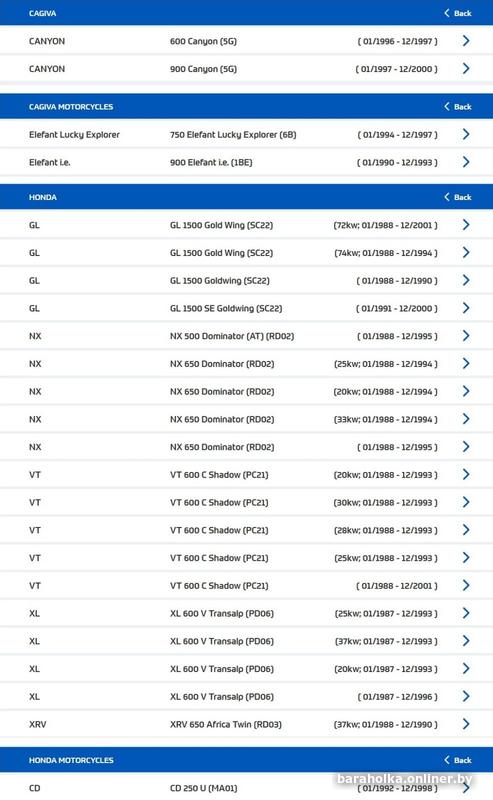493x800 pixels.
Task: Click Back in HONDA MOTORCYCLES header
Action: pos(458,760)
